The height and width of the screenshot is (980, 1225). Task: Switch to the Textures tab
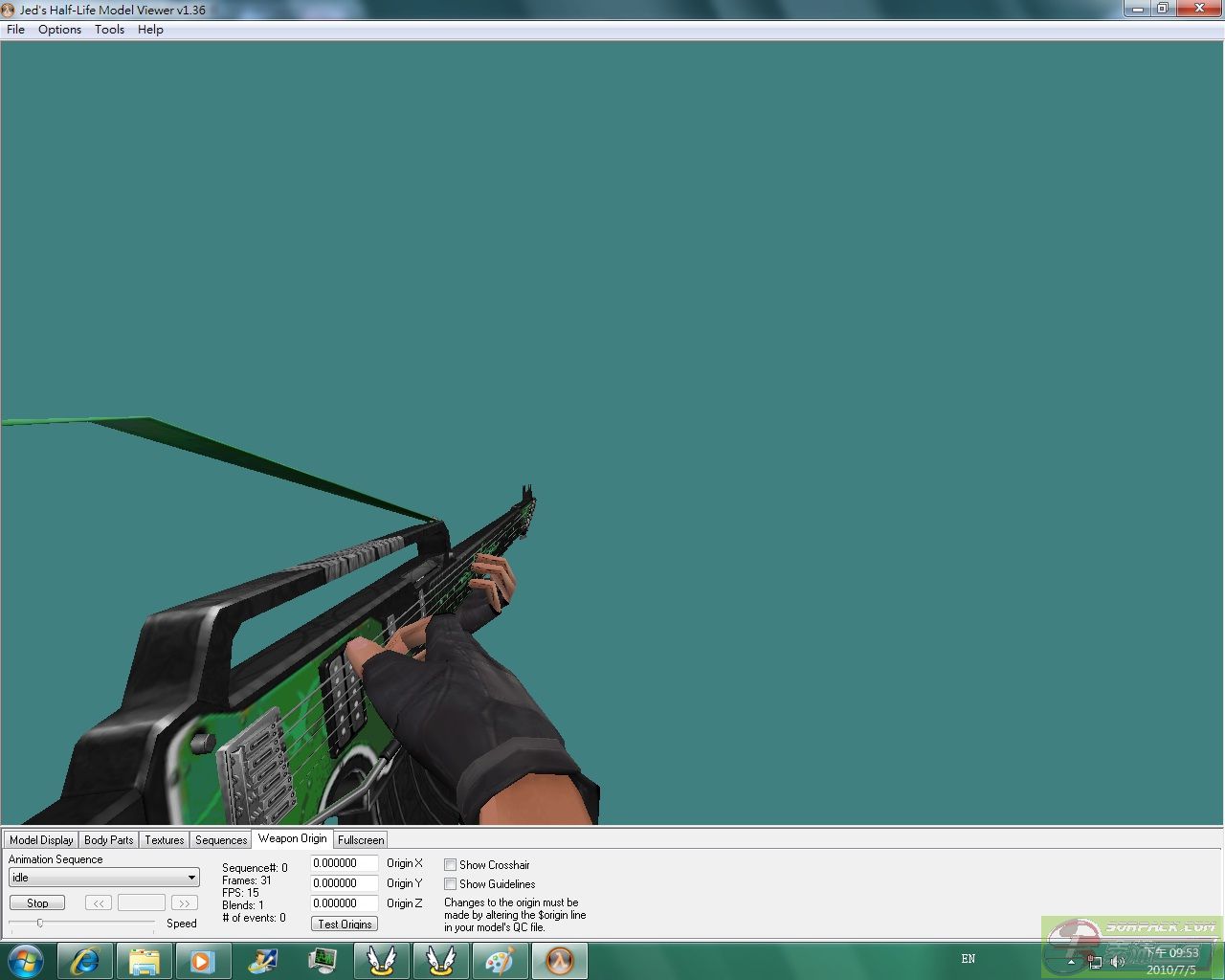(x=164, y=840)
